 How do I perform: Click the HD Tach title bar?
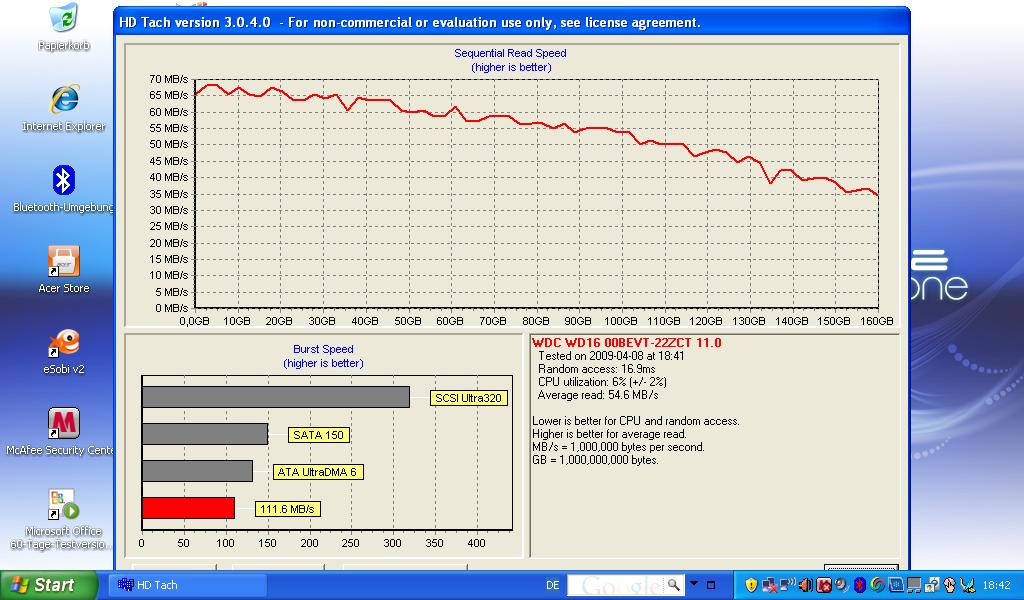click(x=511, y=22)
